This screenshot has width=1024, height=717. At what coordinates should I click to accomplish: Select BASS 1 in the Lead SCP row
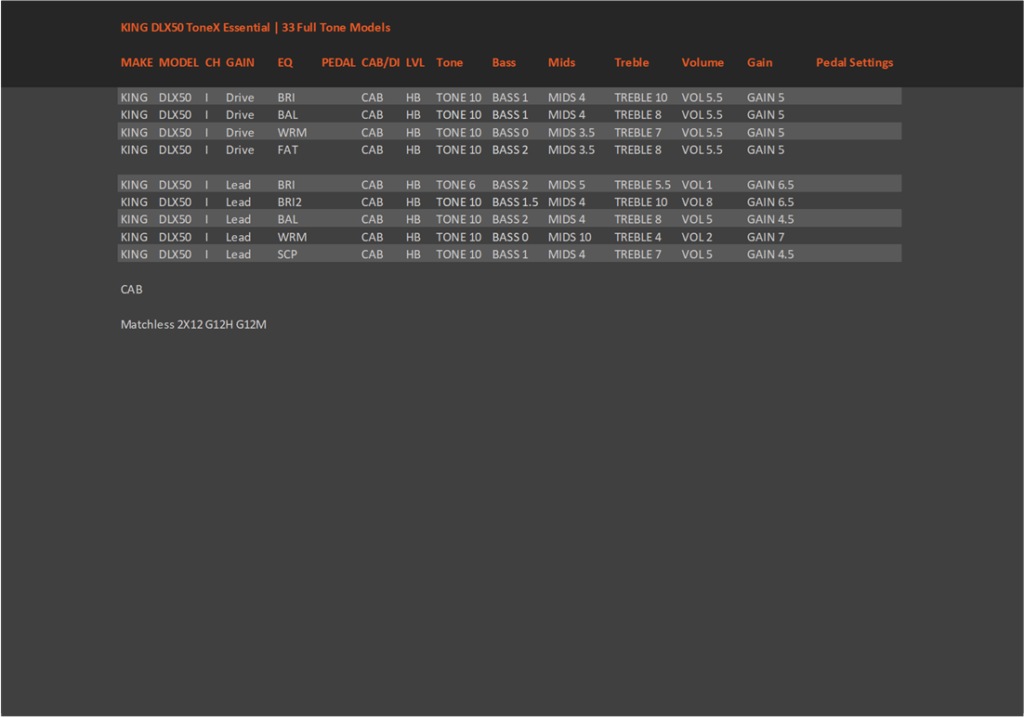pyautogui.click(x=510, y=255)
